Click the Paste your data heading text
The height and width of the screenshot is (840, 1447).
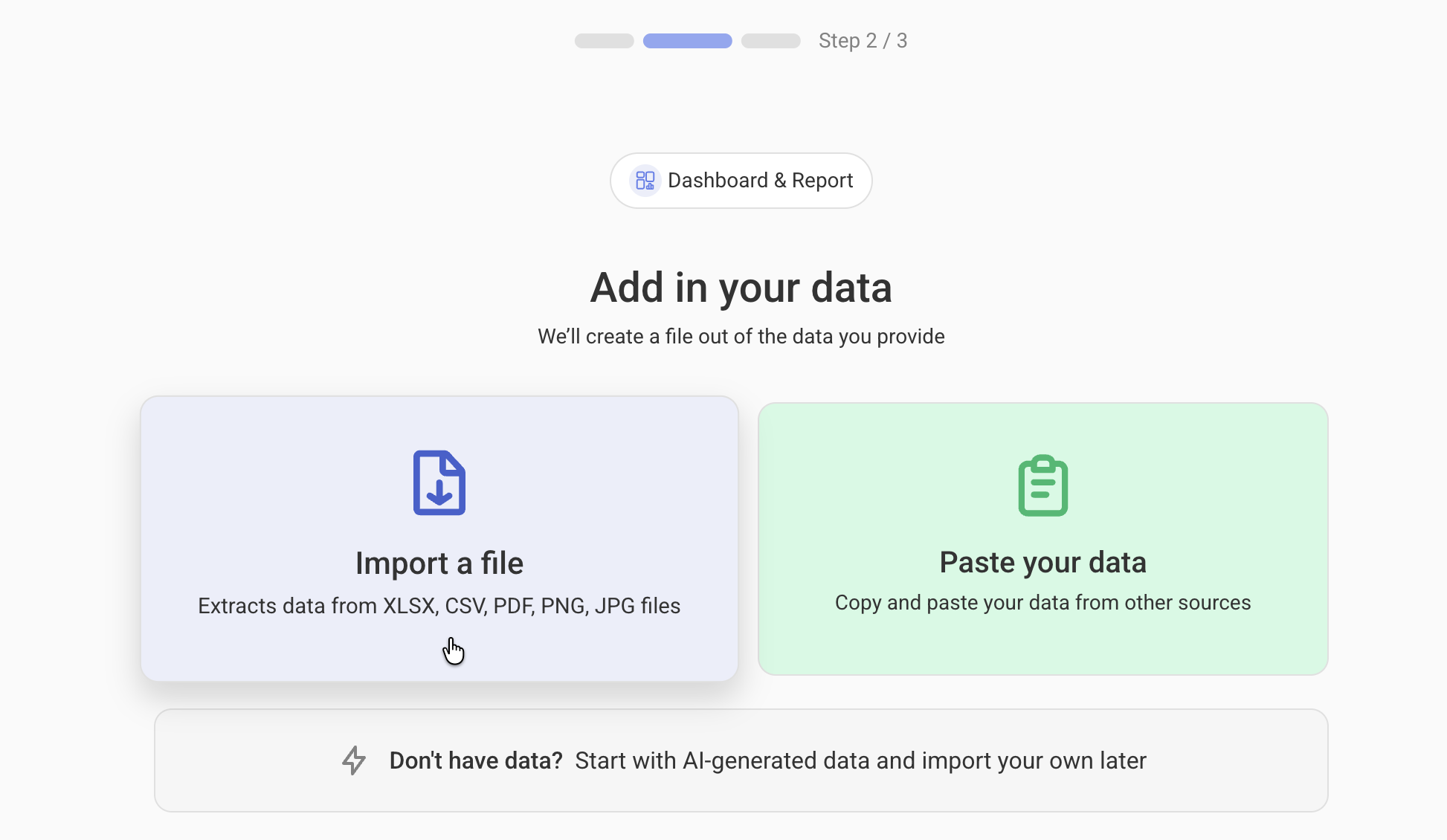[1043, 562]
